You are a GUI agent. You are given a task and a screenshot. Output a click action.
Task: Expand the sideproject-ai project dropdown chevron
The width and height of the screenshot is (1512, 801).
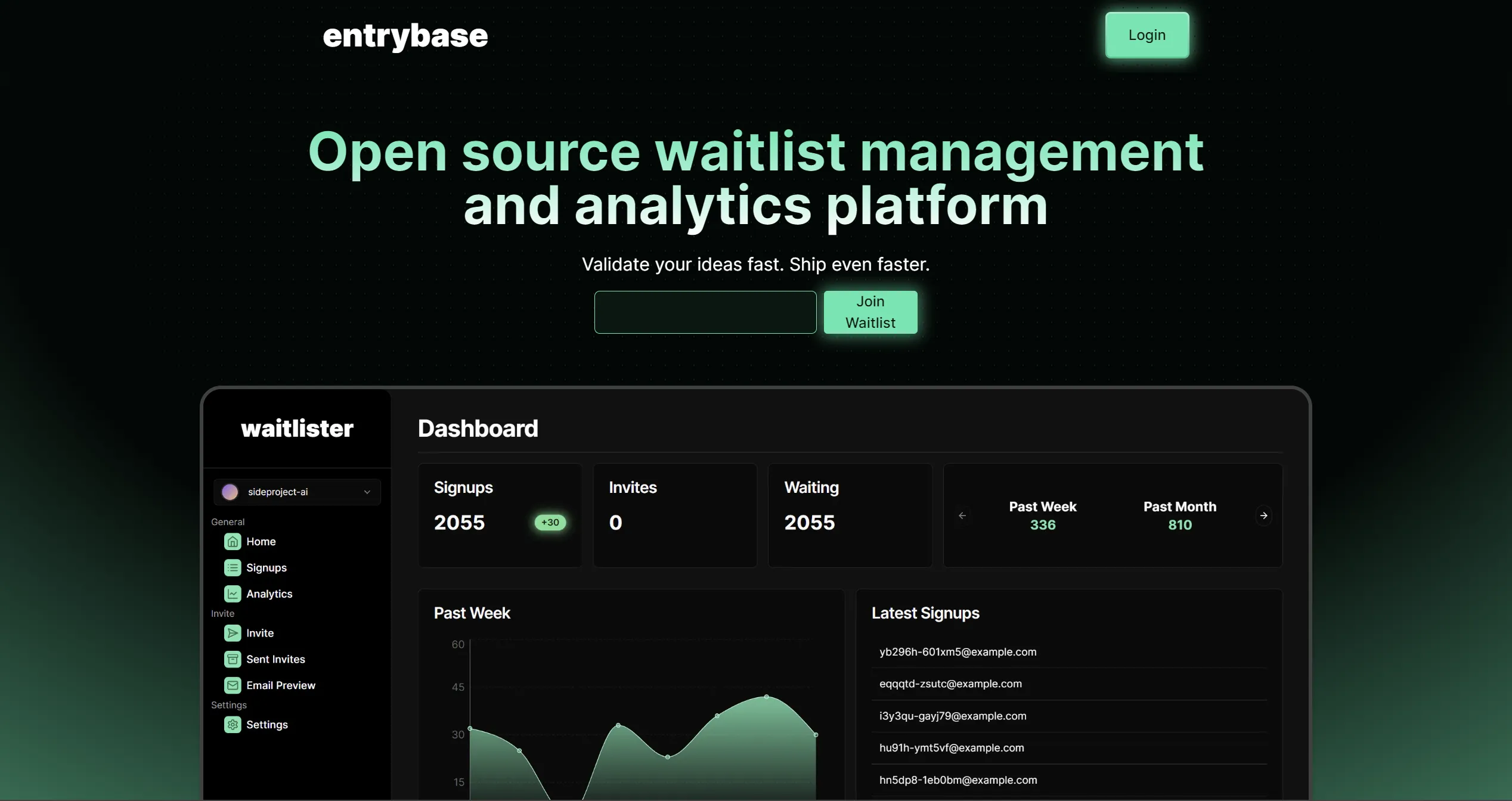367,492
